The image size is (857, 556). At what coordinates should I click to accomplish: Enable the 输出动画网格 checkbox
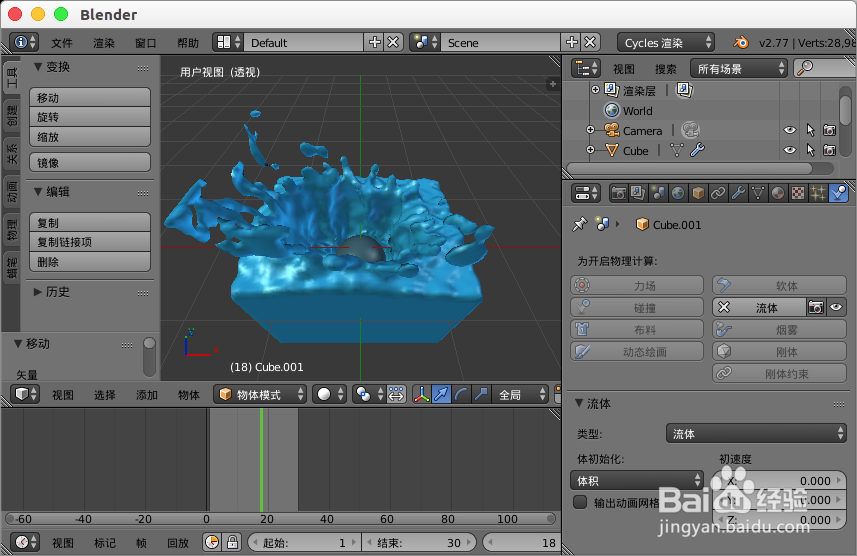[580, 502]
